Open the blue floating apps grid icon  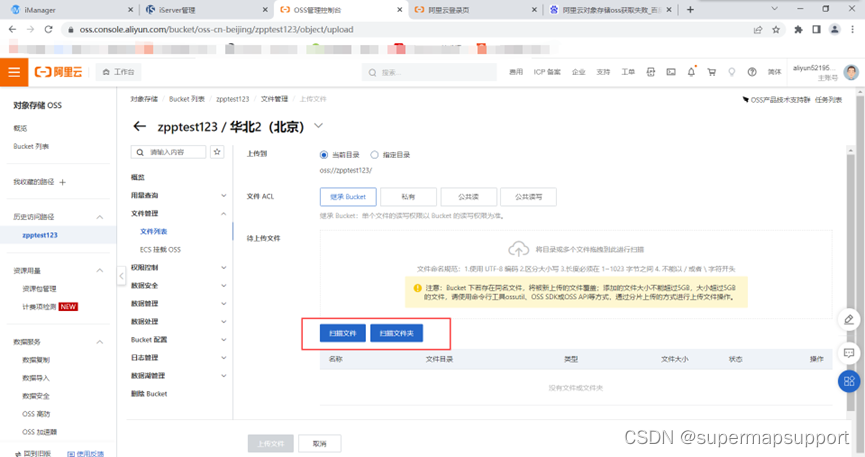tap(849, 381)
